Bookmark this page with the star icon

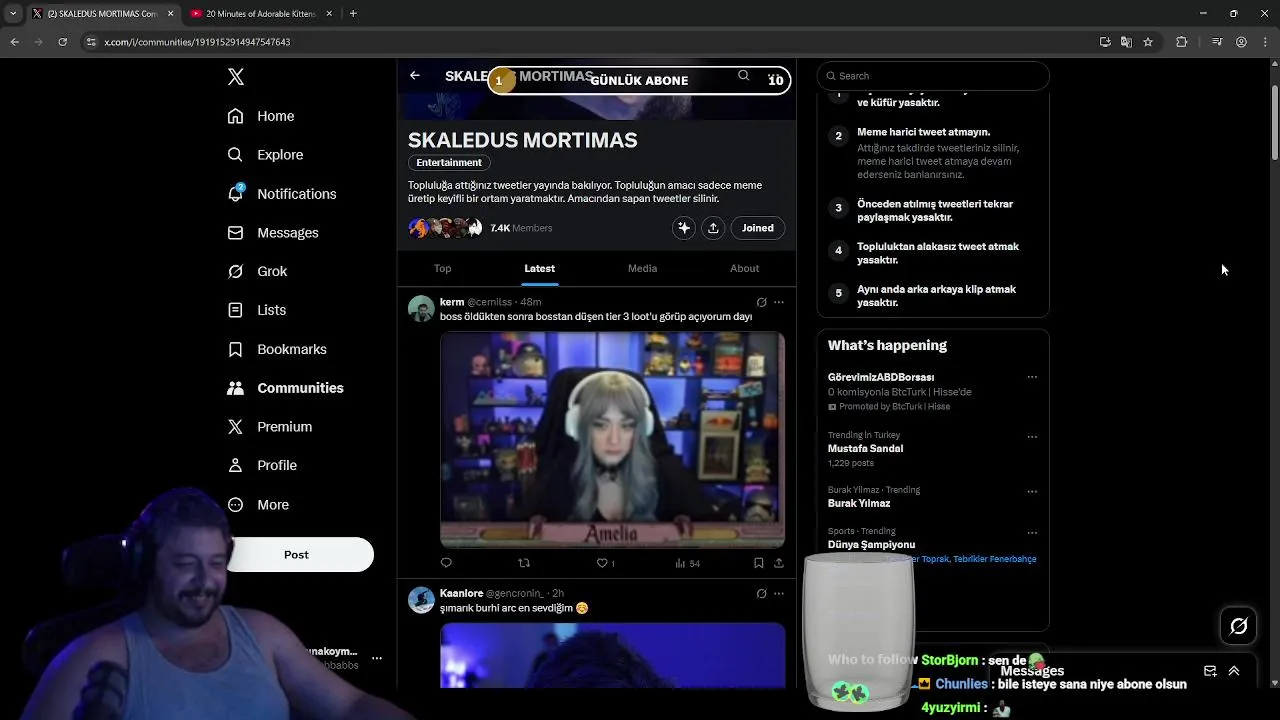(x=1148, y=42)
